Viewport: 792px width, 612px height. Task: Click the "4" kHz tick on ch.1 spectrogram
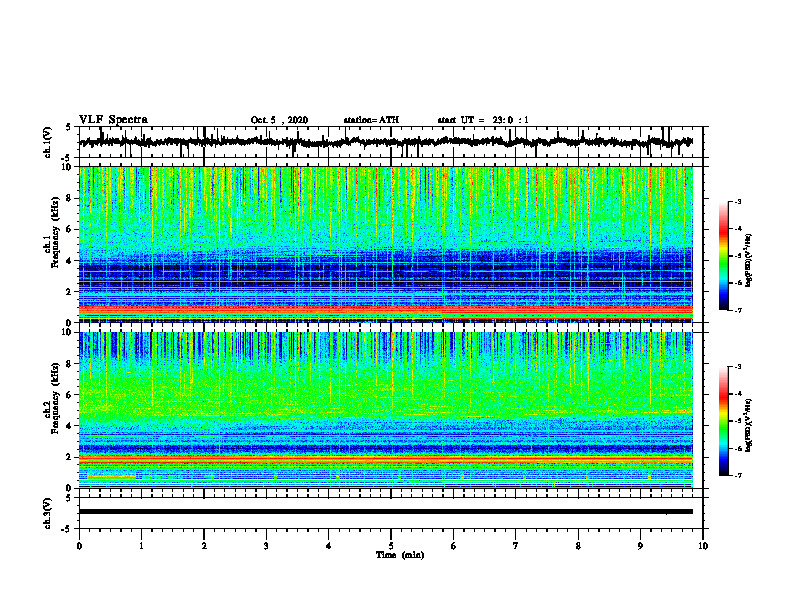click(x=69, y=261)
